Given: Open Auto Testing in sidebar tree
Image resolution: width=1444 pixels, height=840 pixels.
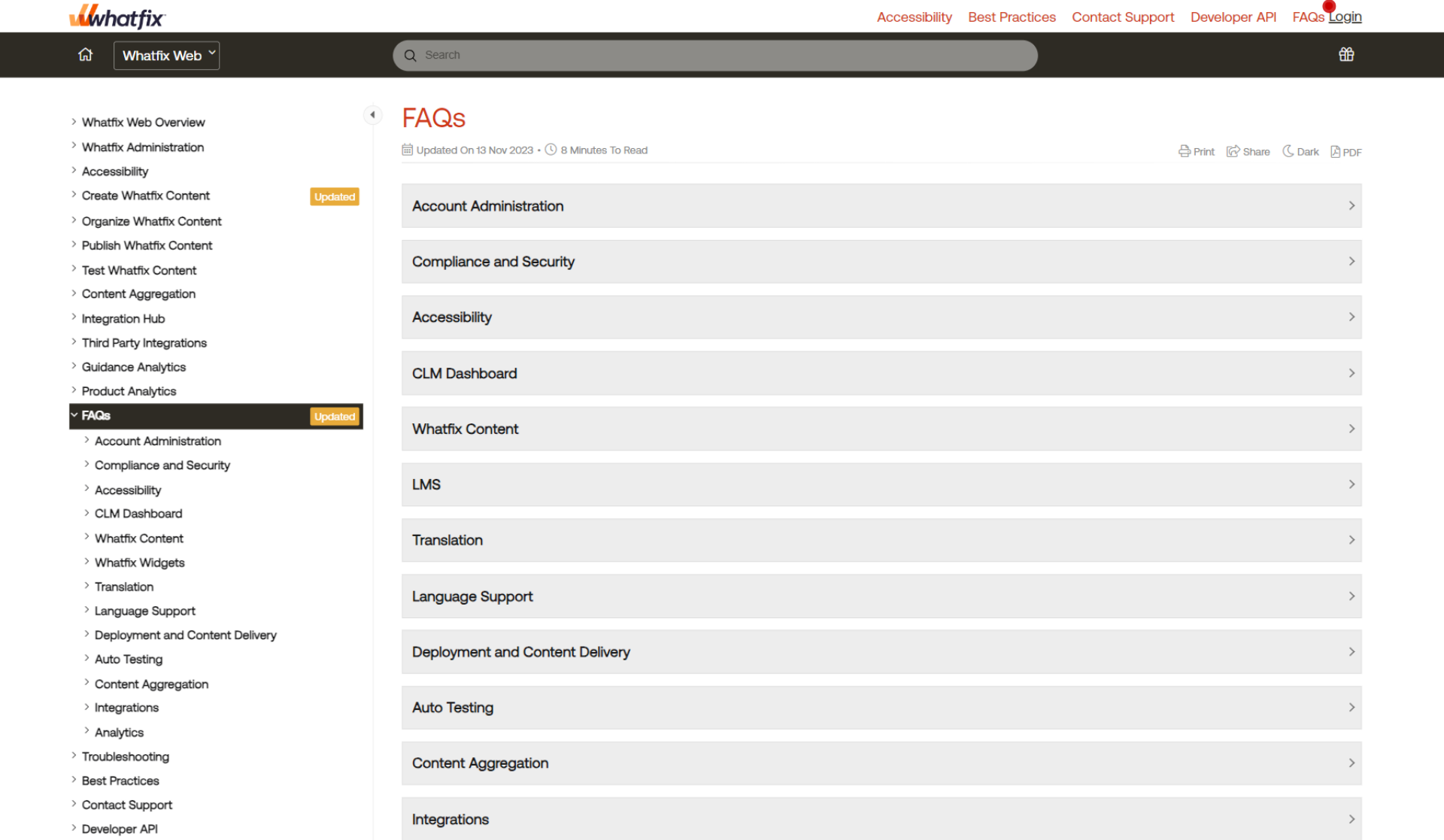Looking at the screenshot, I should 129,660.
